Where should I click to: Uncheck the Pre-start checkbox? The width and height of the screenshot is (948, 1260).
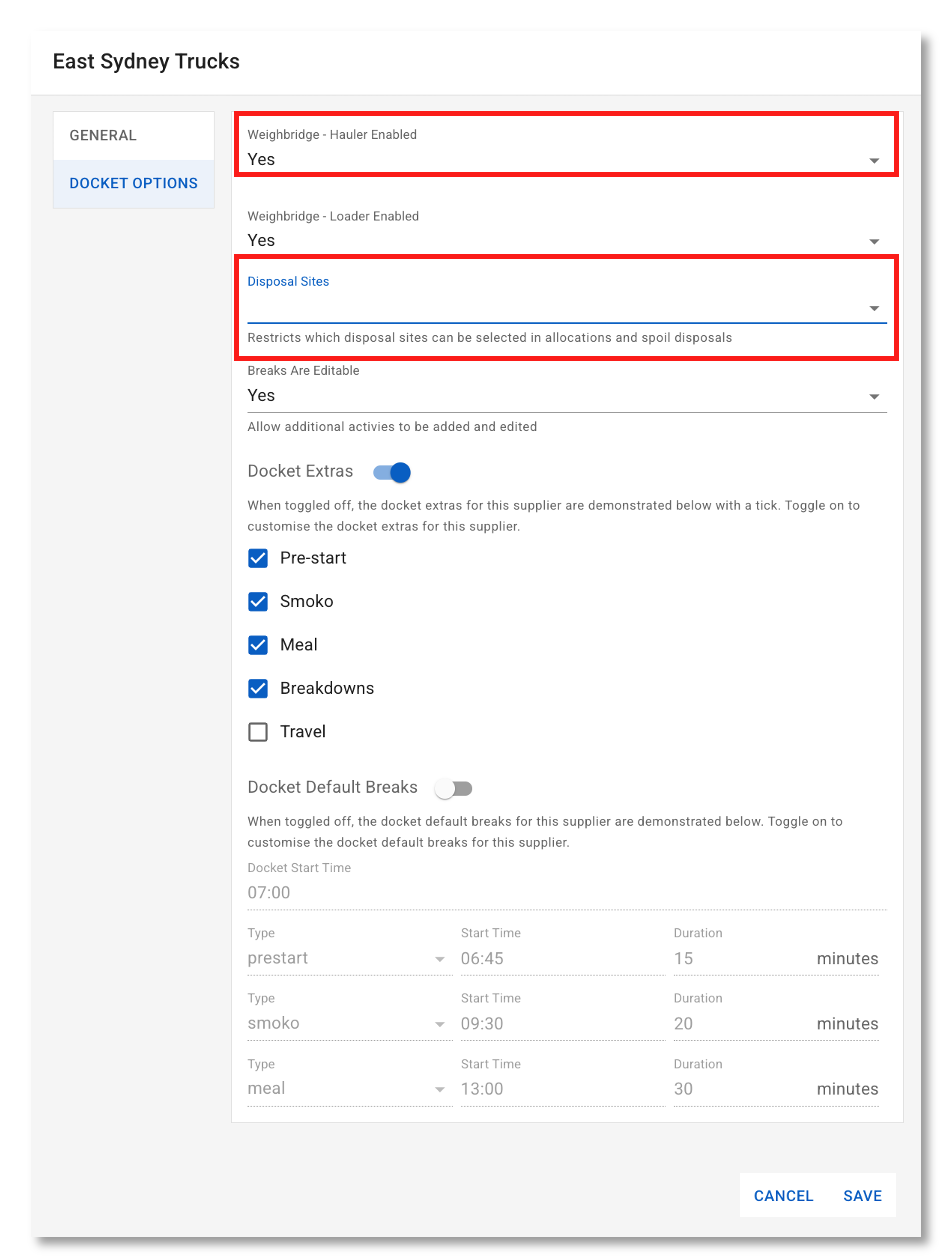(258, 558)
